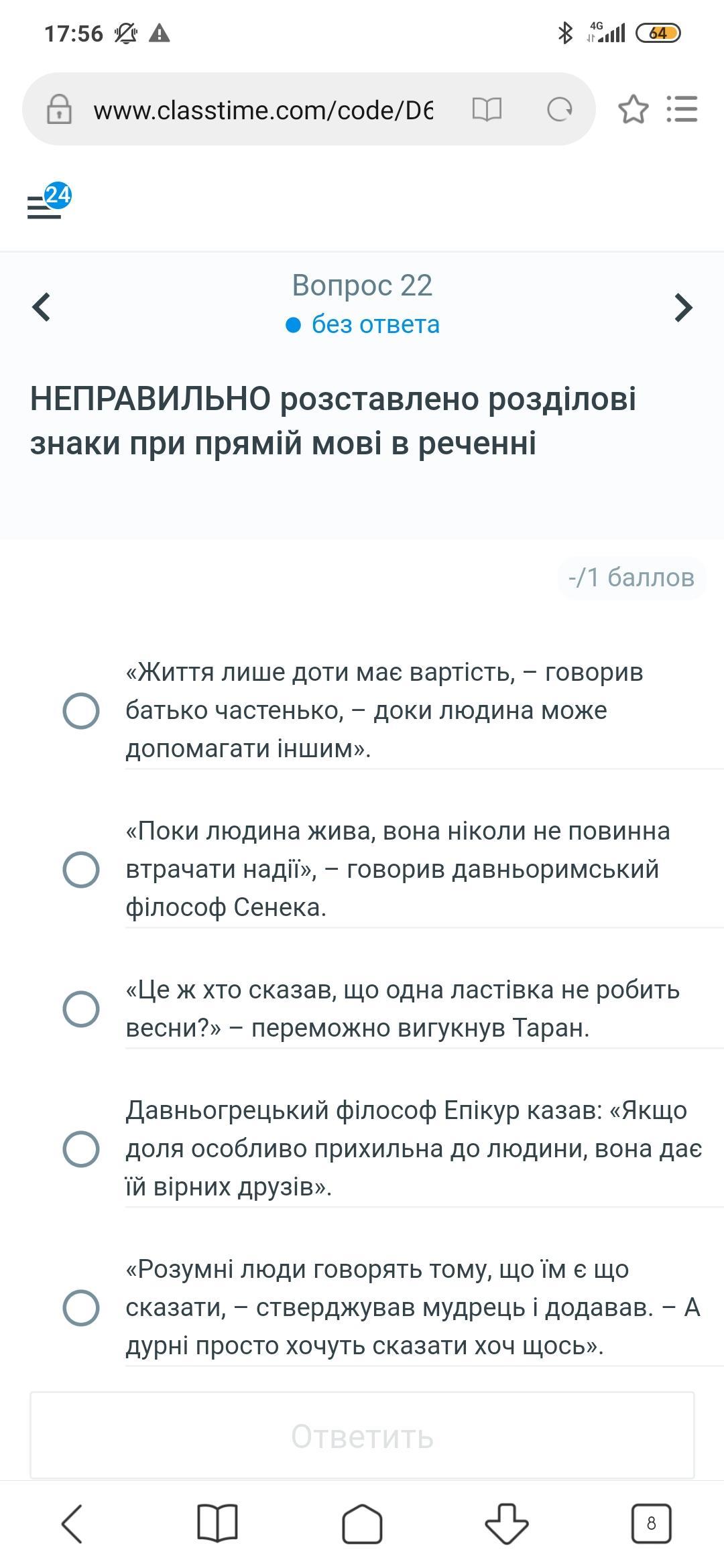The height and width of the screenshot is (1568, 724).
Task: Go to previous question with left chevron
Action: click(x=42, y=308)
